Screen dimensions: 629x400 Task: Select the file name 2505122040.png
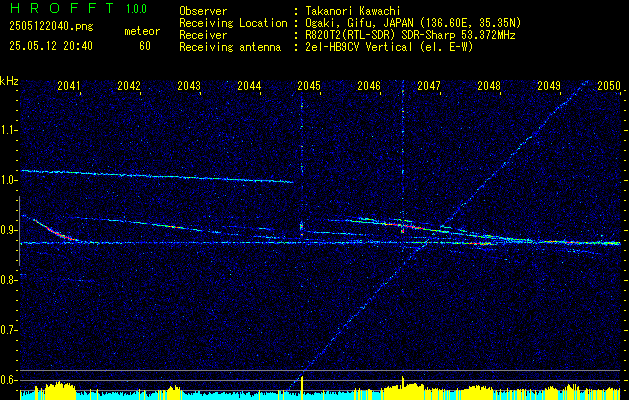[51, 26]
